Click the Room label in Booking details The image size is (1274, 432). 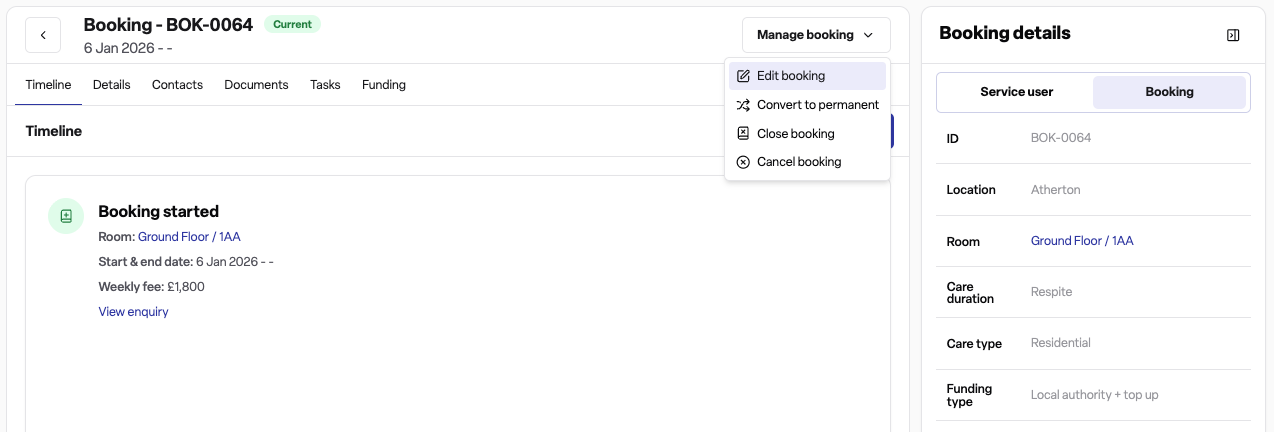click(x=963, y=242)
